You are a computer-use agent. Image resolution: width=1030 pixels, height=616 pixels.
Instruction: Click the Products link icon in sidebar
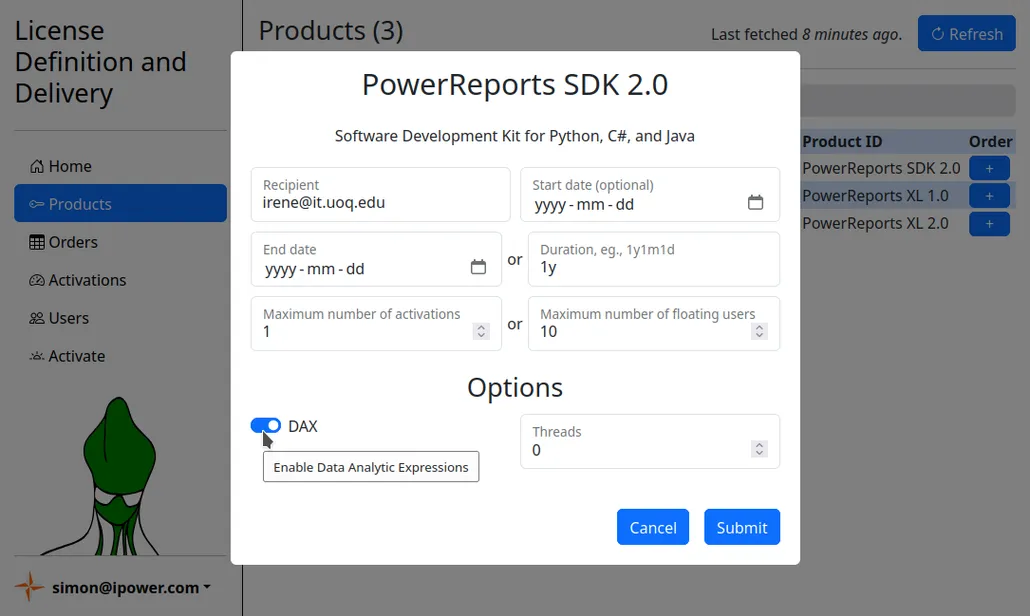38,204
